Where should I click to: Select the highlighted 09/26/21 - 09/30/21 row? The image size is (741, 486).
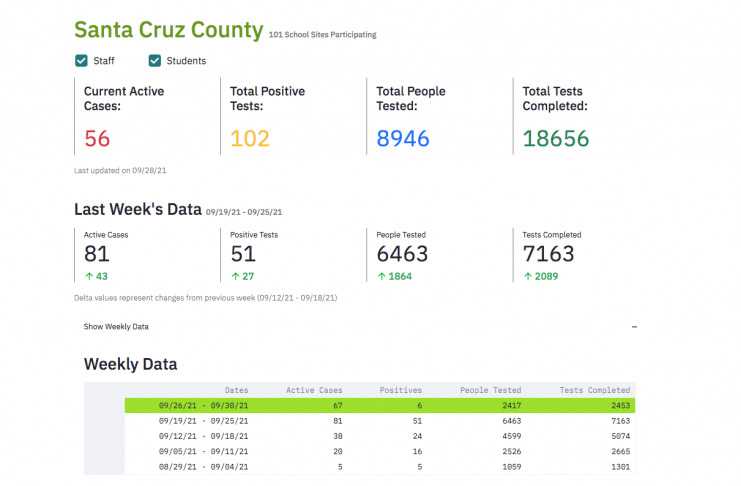pos(380,405)
